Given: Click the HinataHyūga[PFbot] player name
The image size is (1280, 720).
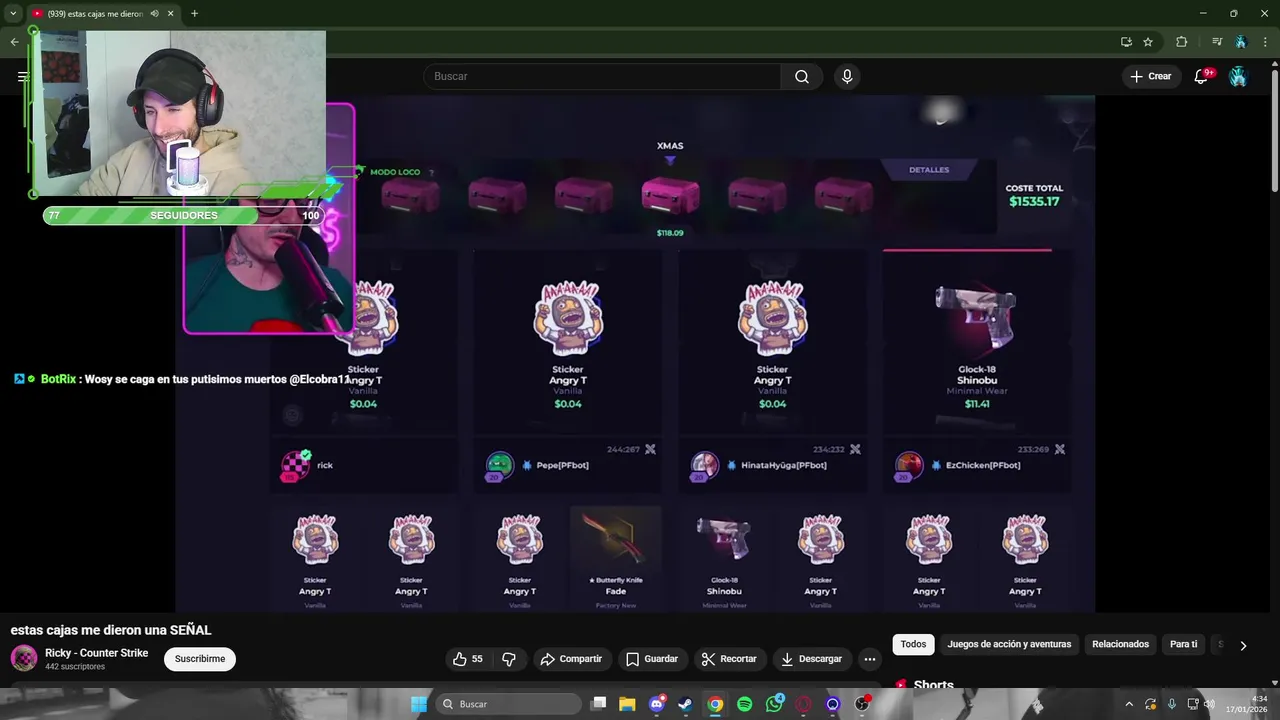Looking at the screenshot, I should point(783,465).
